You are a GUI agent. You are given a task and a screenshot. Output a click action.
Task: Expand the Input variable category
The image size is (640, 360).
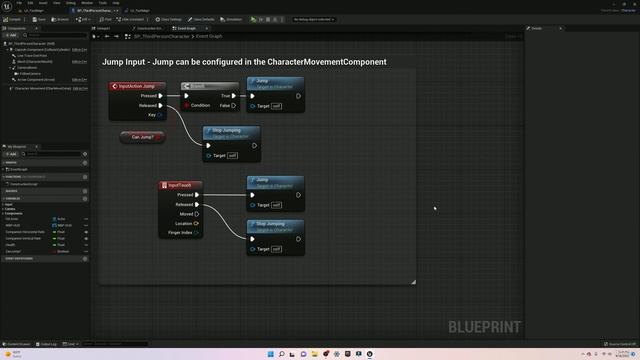pyautogui.click(x=3, y=204)
